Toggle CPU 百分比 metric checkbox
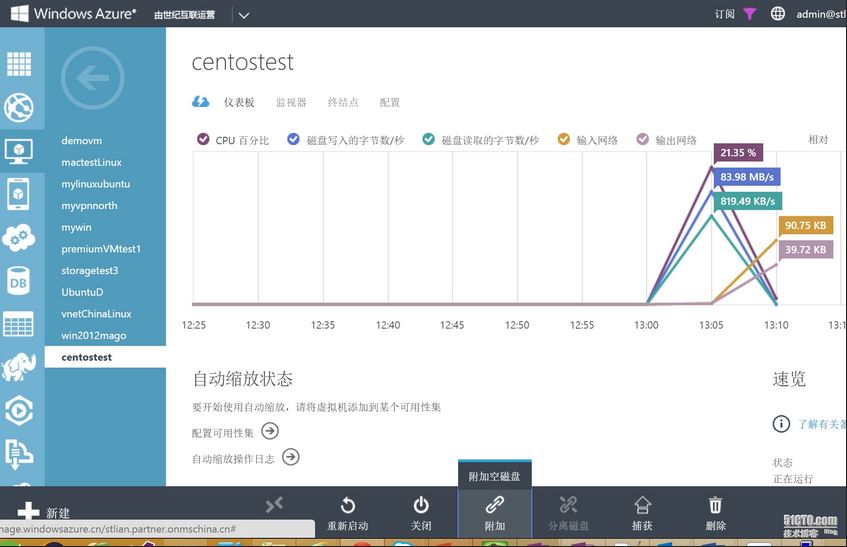847x547 pixels. click(204, 140)
